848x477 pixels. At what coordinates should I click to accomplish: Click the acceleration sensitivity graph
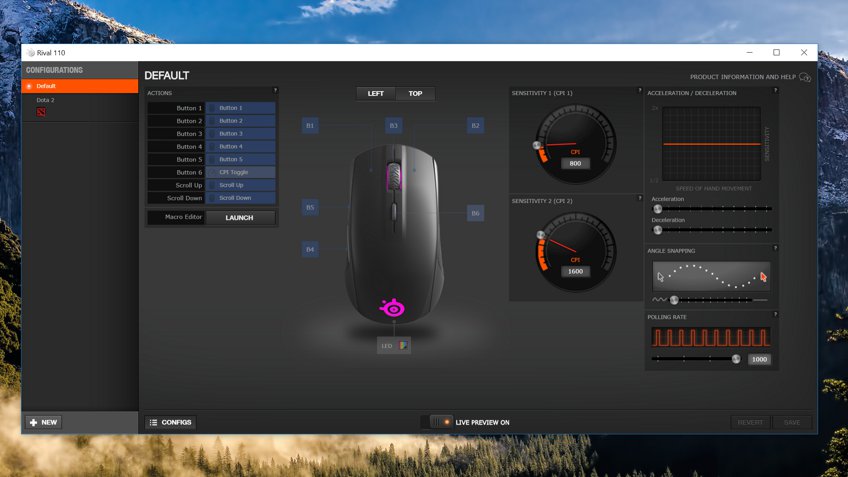pos(712,144)
